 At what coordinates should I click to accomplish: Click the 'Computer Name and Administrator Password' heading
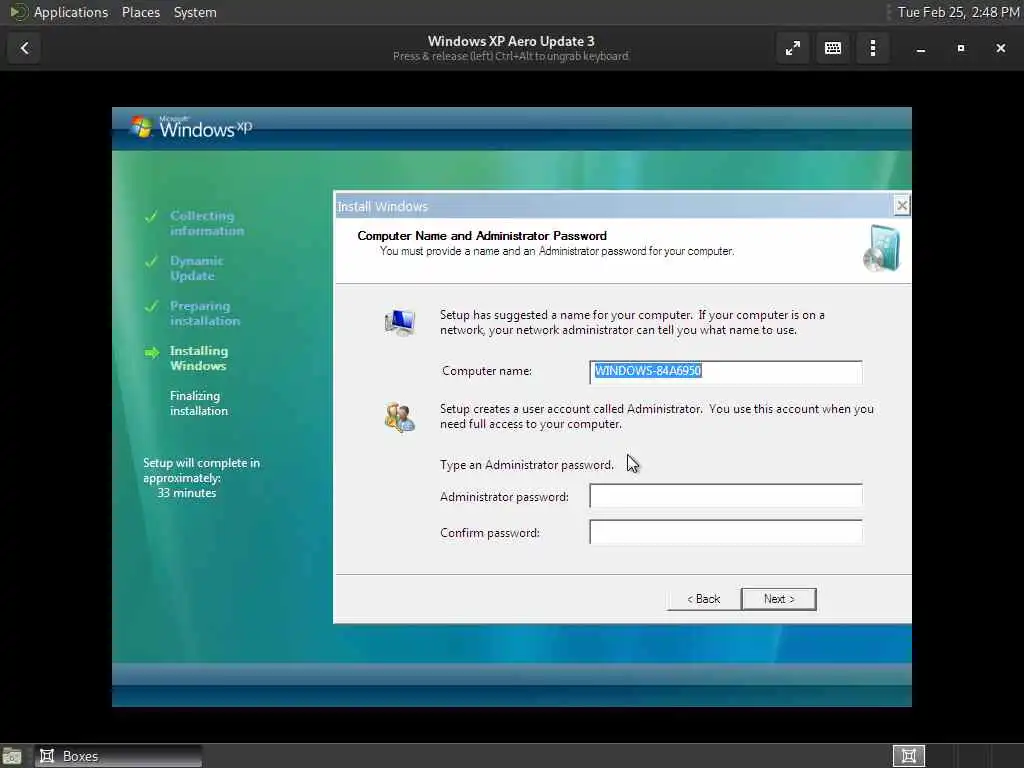pos(482,236)
